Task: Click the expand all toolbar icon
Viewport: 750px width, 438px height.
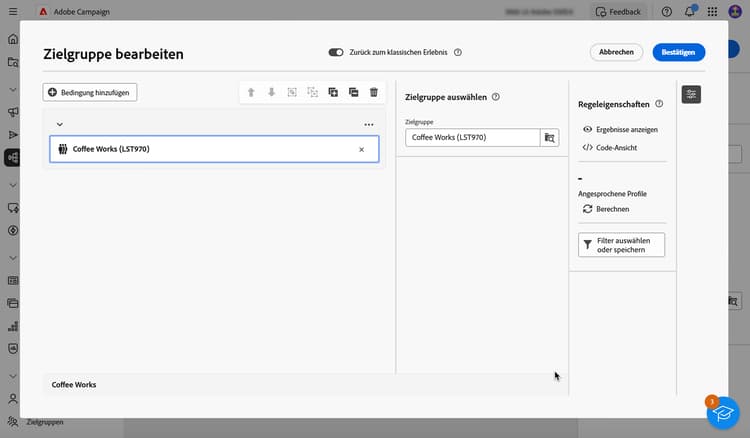Action: (x=333, y=92)
